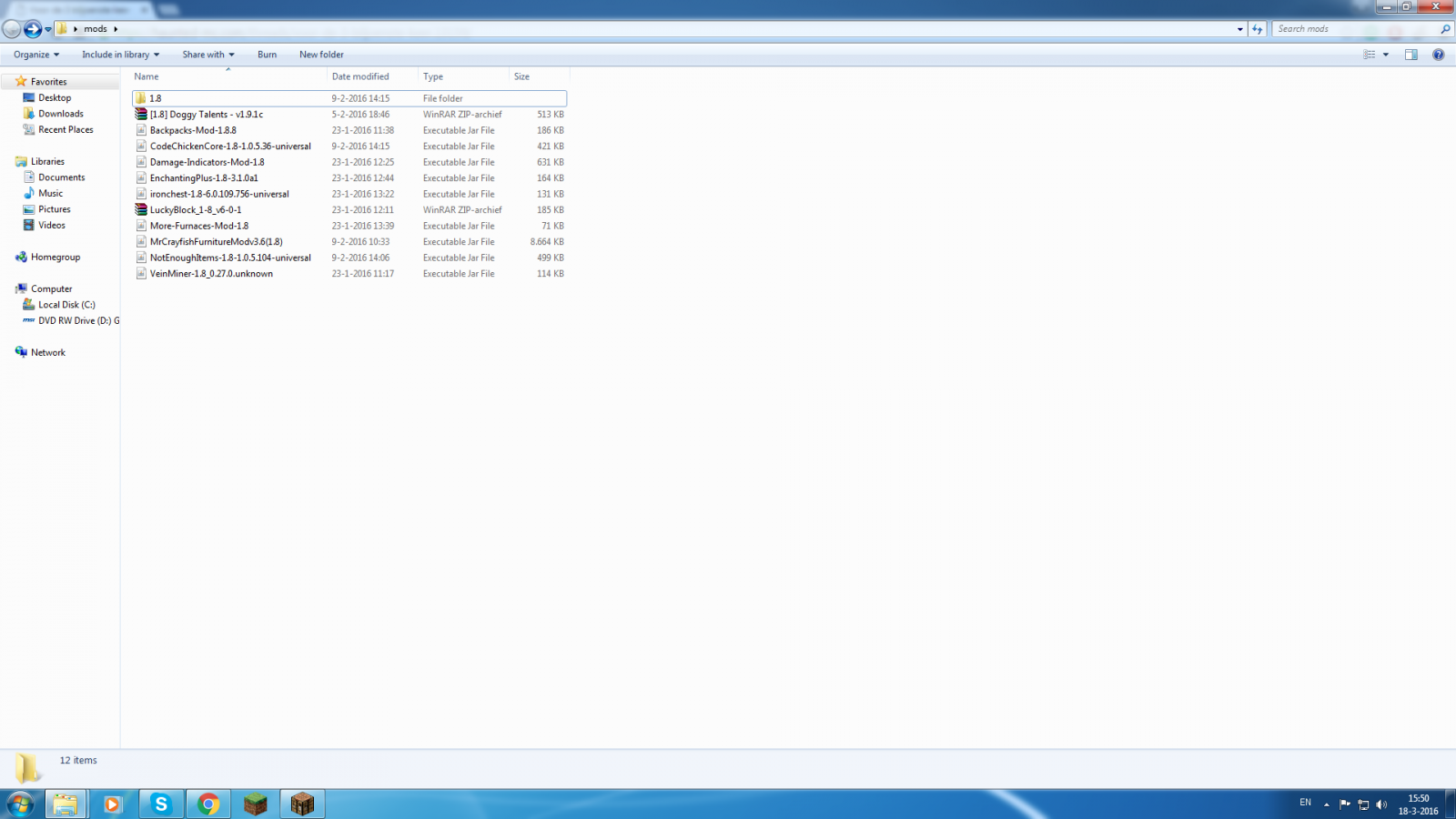Click the mods breadcrumb in address bar
This screenshot has width=1456, height=819.
pos(96,29)
